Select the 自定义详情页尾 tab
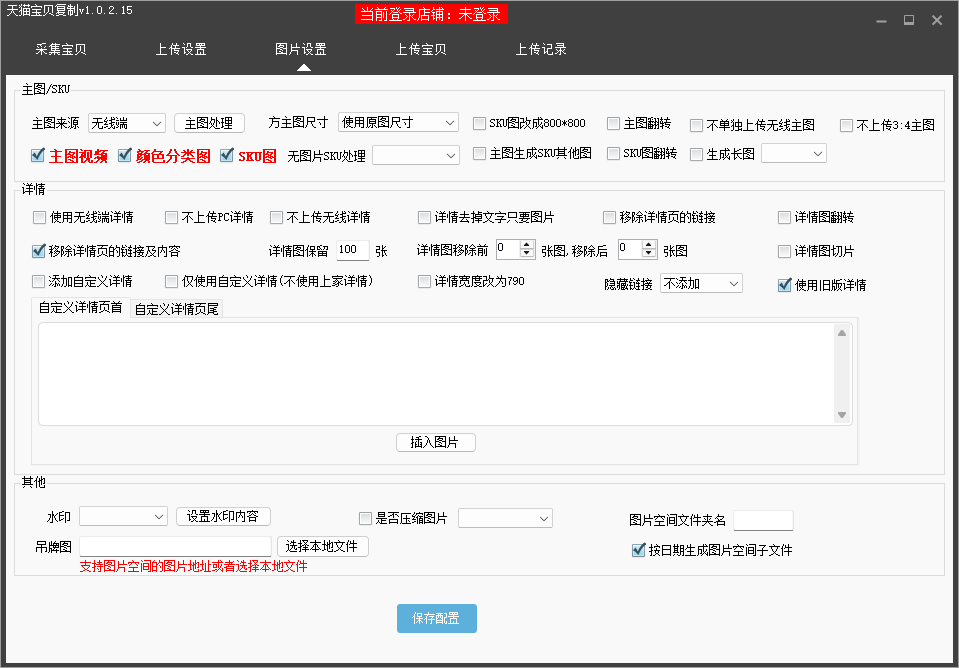The height and width of the screenshot is (668, 959). 176,309
